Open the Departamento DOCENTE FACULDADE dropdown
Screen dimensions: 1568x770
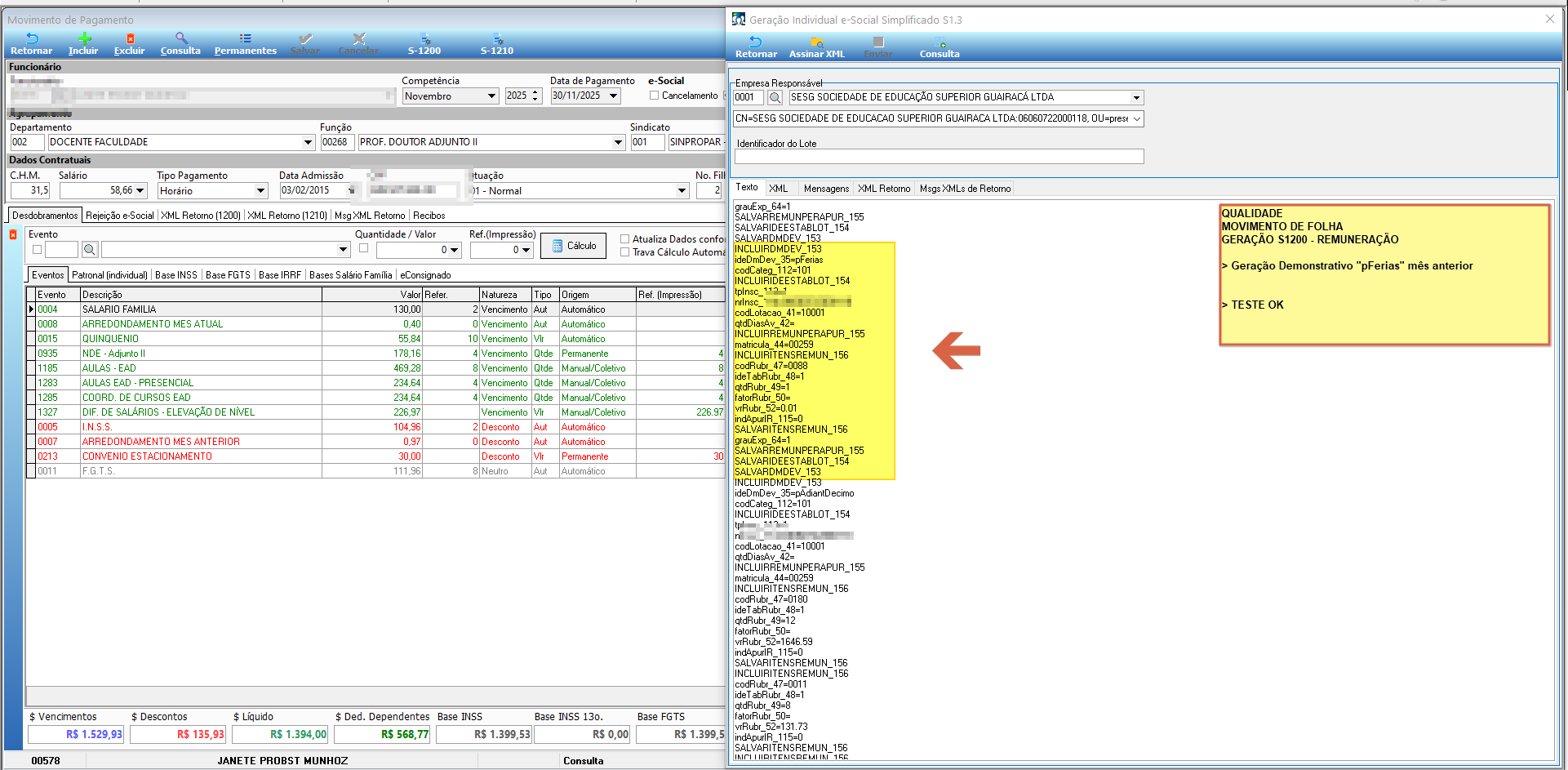click(x=308, y=142)
